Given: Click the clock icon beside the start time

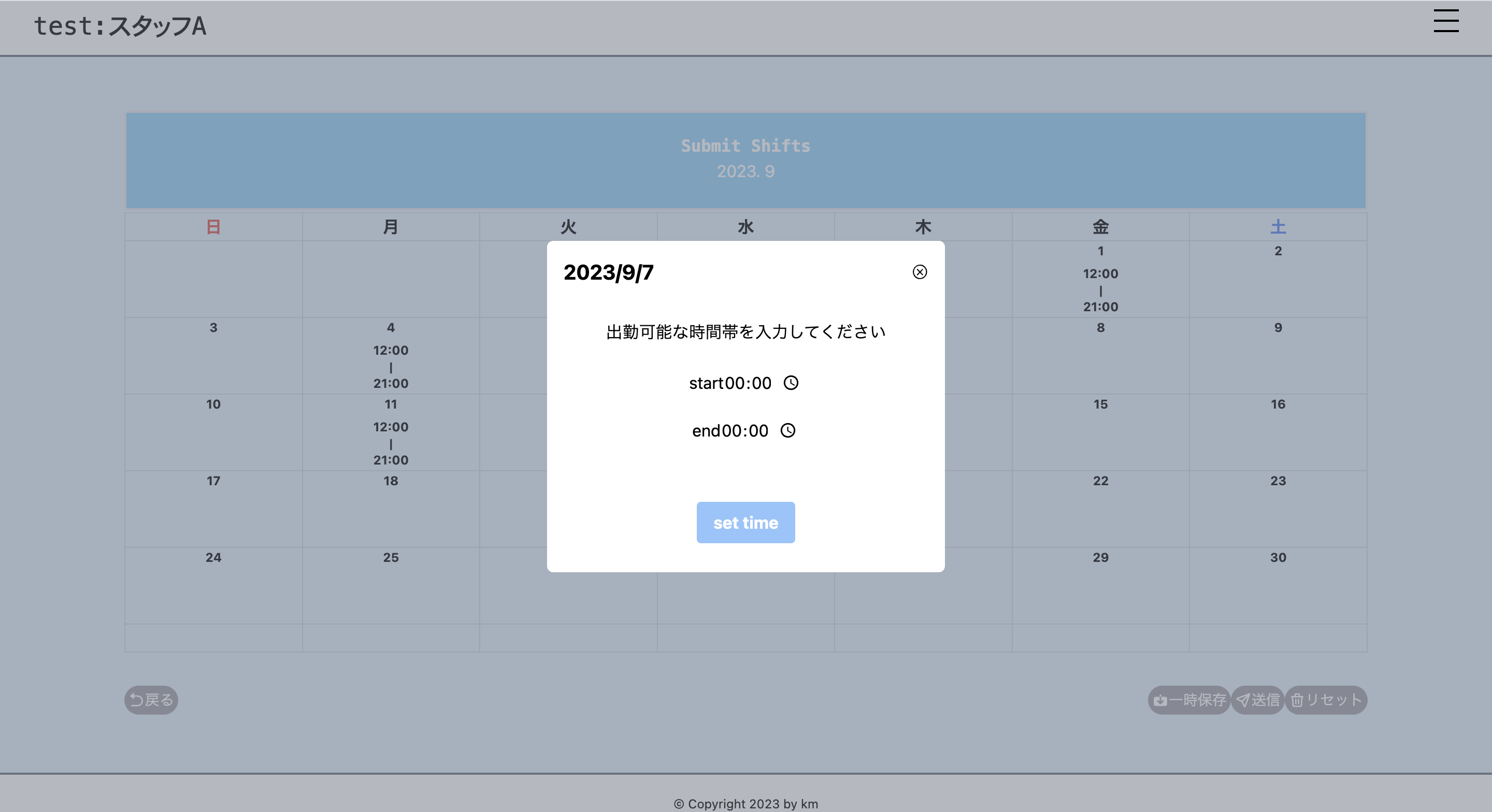Looking at the screenshot, I should tap(791, 383).
